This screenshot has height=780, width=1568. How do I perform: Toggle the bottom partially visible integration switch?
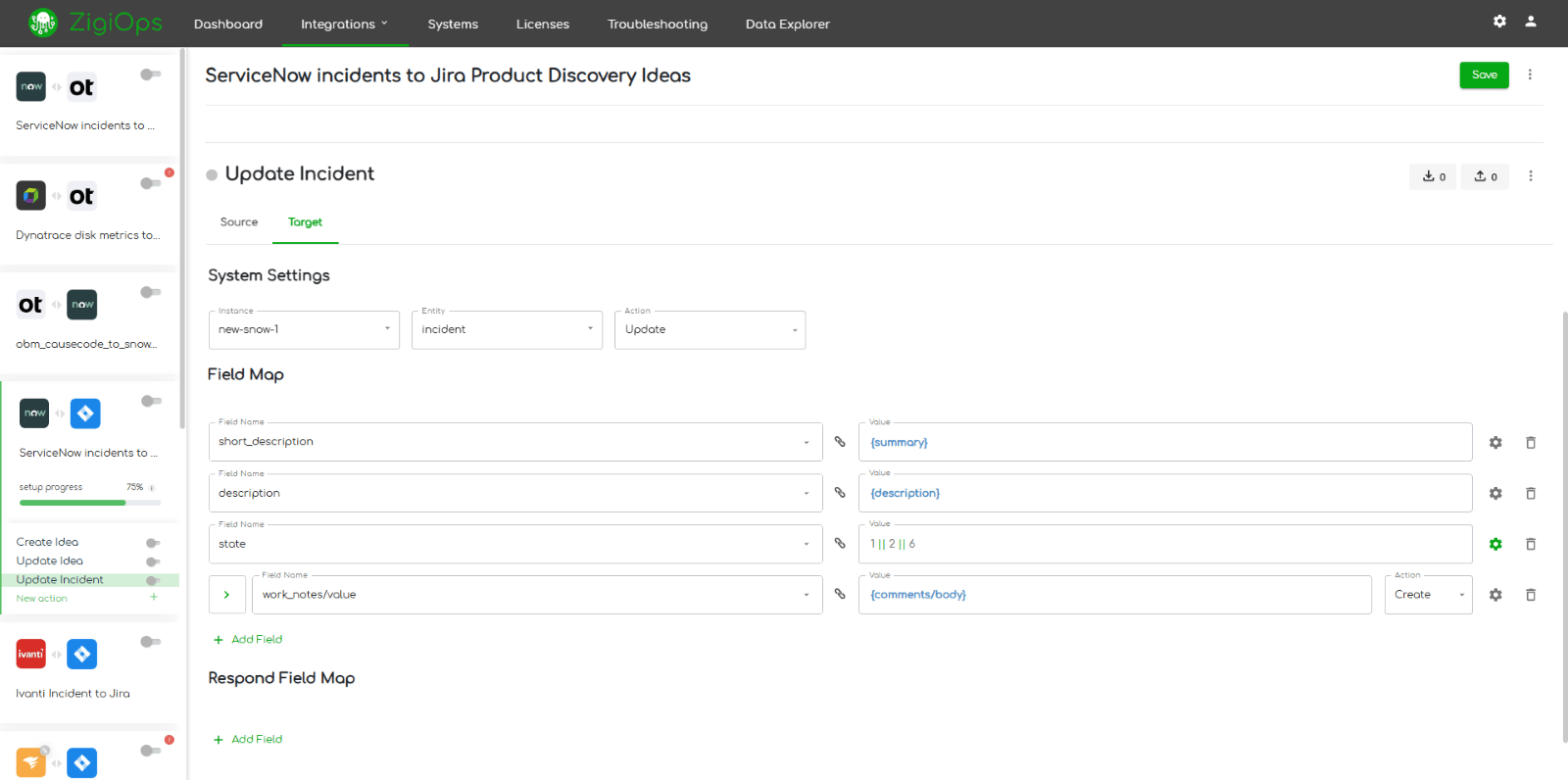click(150, 751)
